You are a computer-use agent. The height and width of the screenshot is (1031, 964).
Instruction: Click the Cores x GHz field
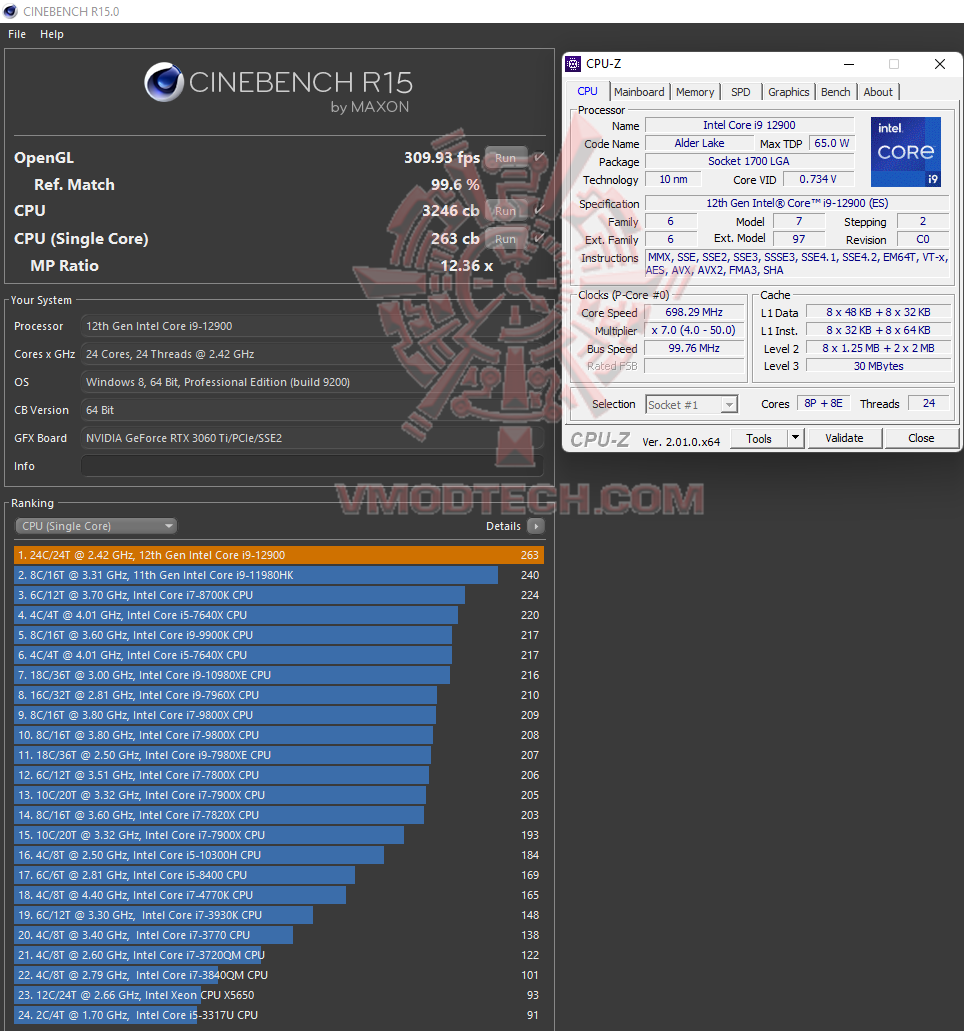pyautogui.click(x=312, y=354)
